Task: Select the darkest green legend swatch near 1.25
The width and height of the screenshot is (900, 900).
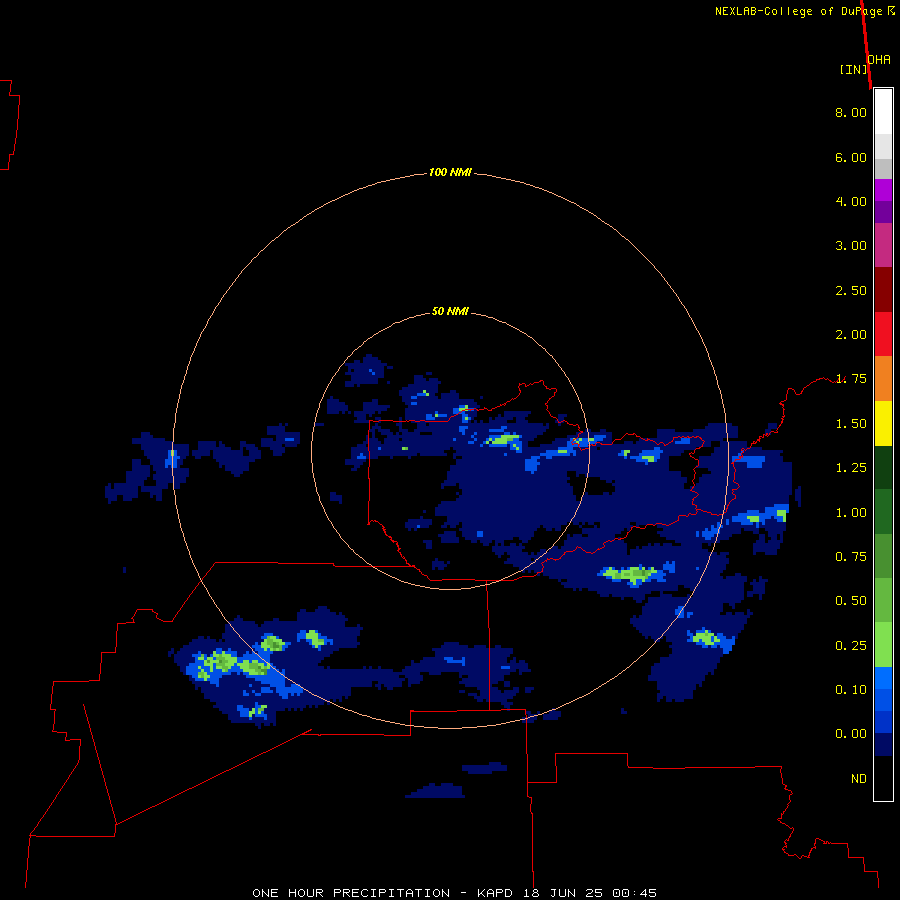Action: 883,468
